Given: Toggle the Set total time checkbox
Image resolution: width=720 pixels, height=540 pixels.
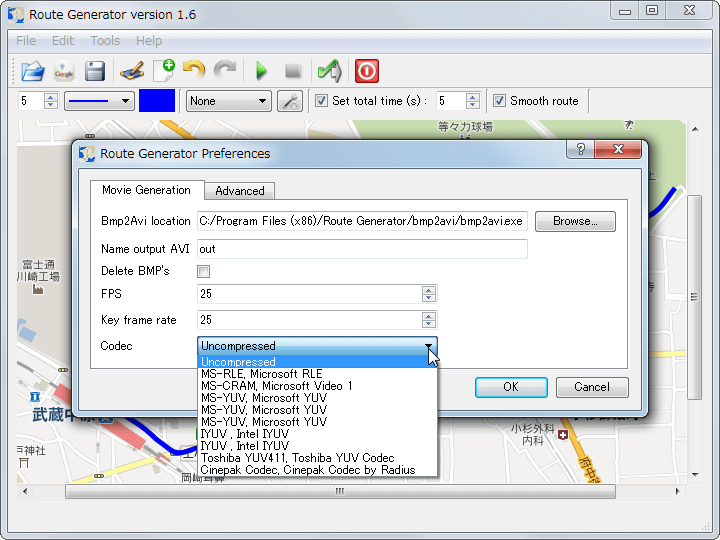Looking at the screenshot, I should [x=321, y=101].
